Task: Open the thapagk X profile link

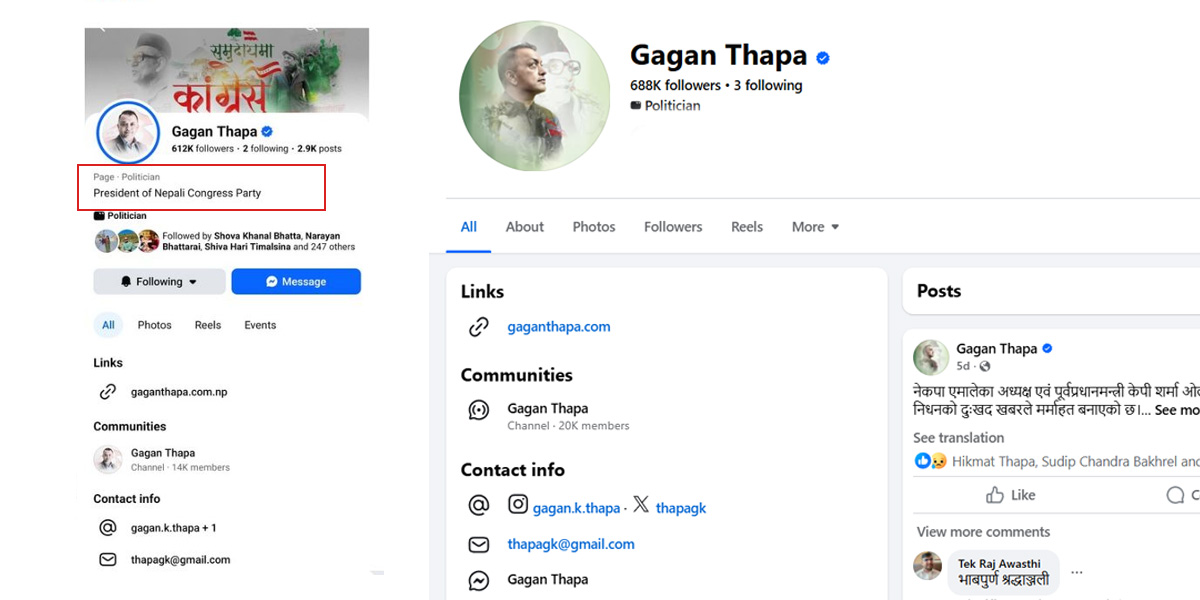Action: click(x=681, y=508)
